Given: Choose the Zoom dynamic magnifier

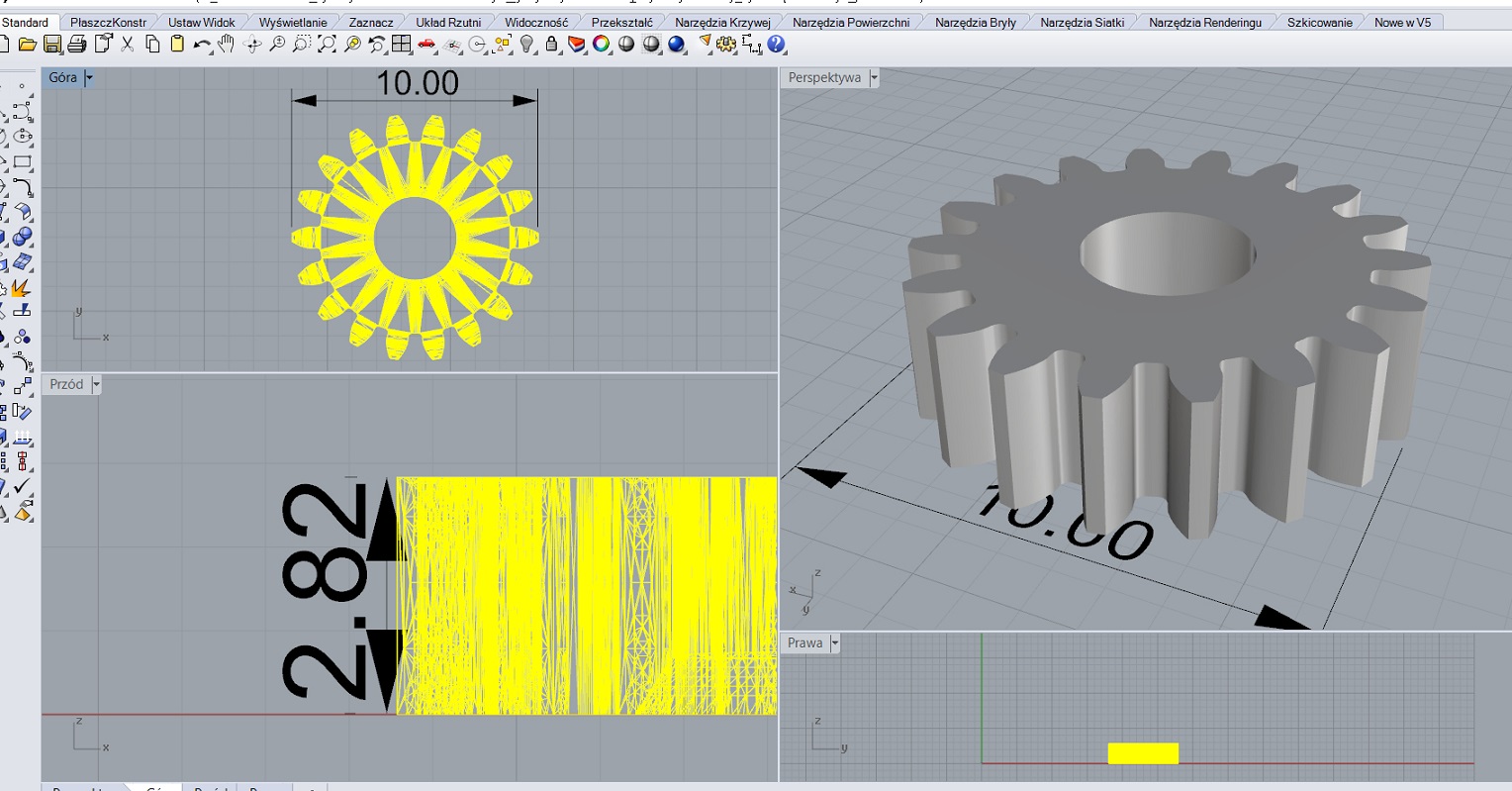Looking at the screenshot, I should (x=277, y=44).
